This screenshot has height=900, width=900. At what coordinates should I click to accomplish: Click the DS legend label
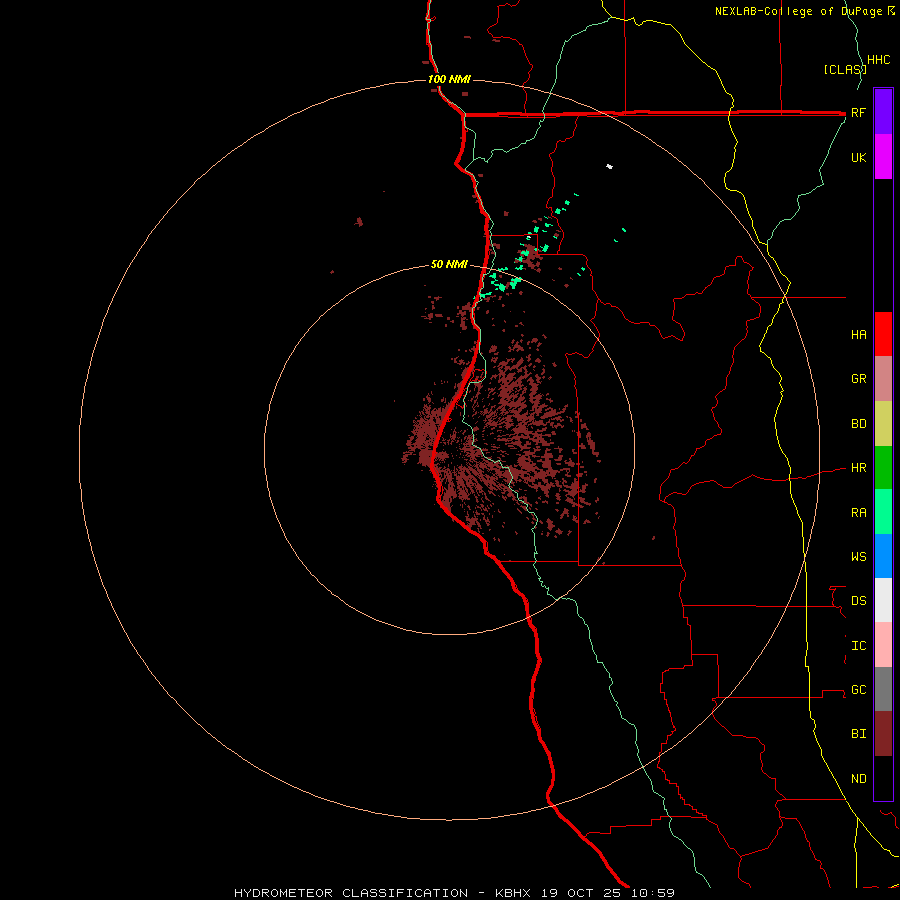(859, 601)
